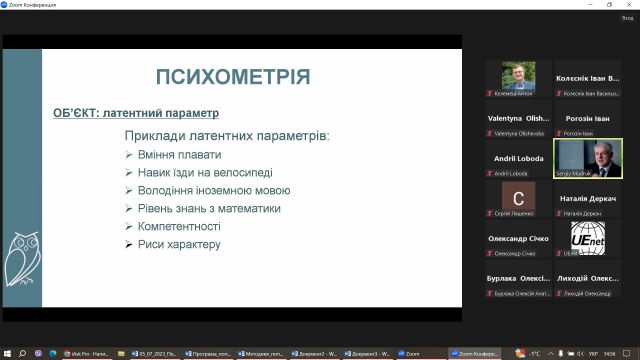Minimize the Zoom conference window
Image resolution: width=640 pixels, height=360 pixels.
[590, 4]
